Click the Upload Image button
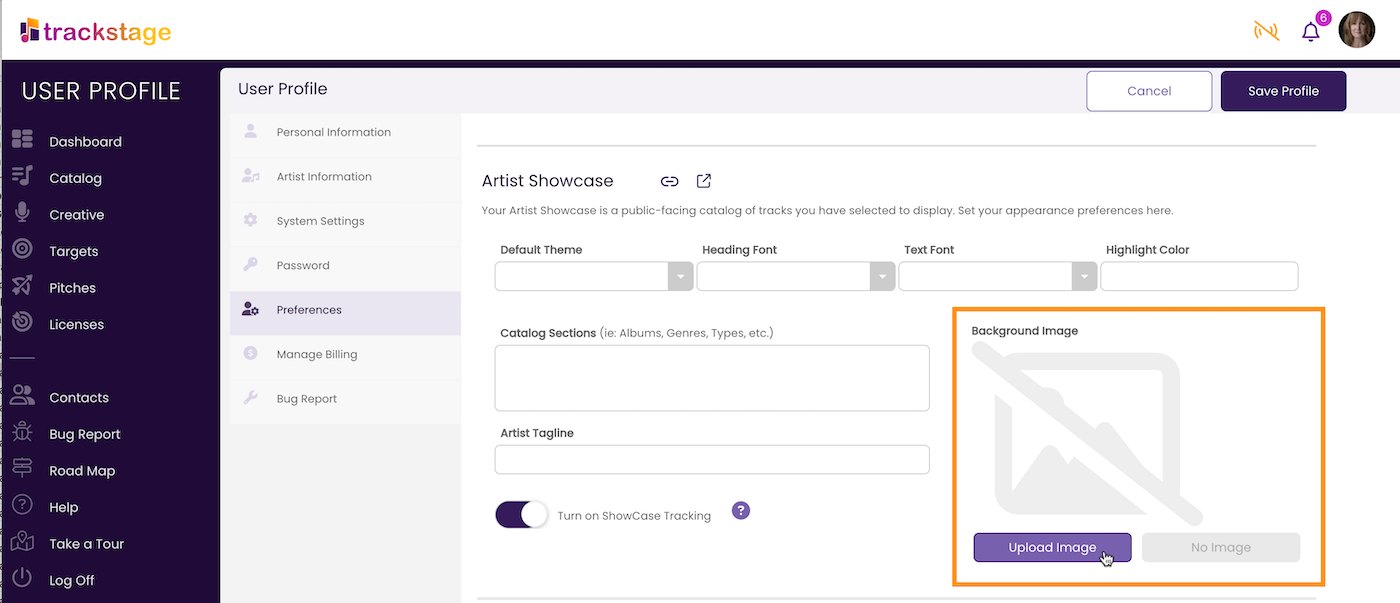1400x603 pixels. coord(1052,547)
